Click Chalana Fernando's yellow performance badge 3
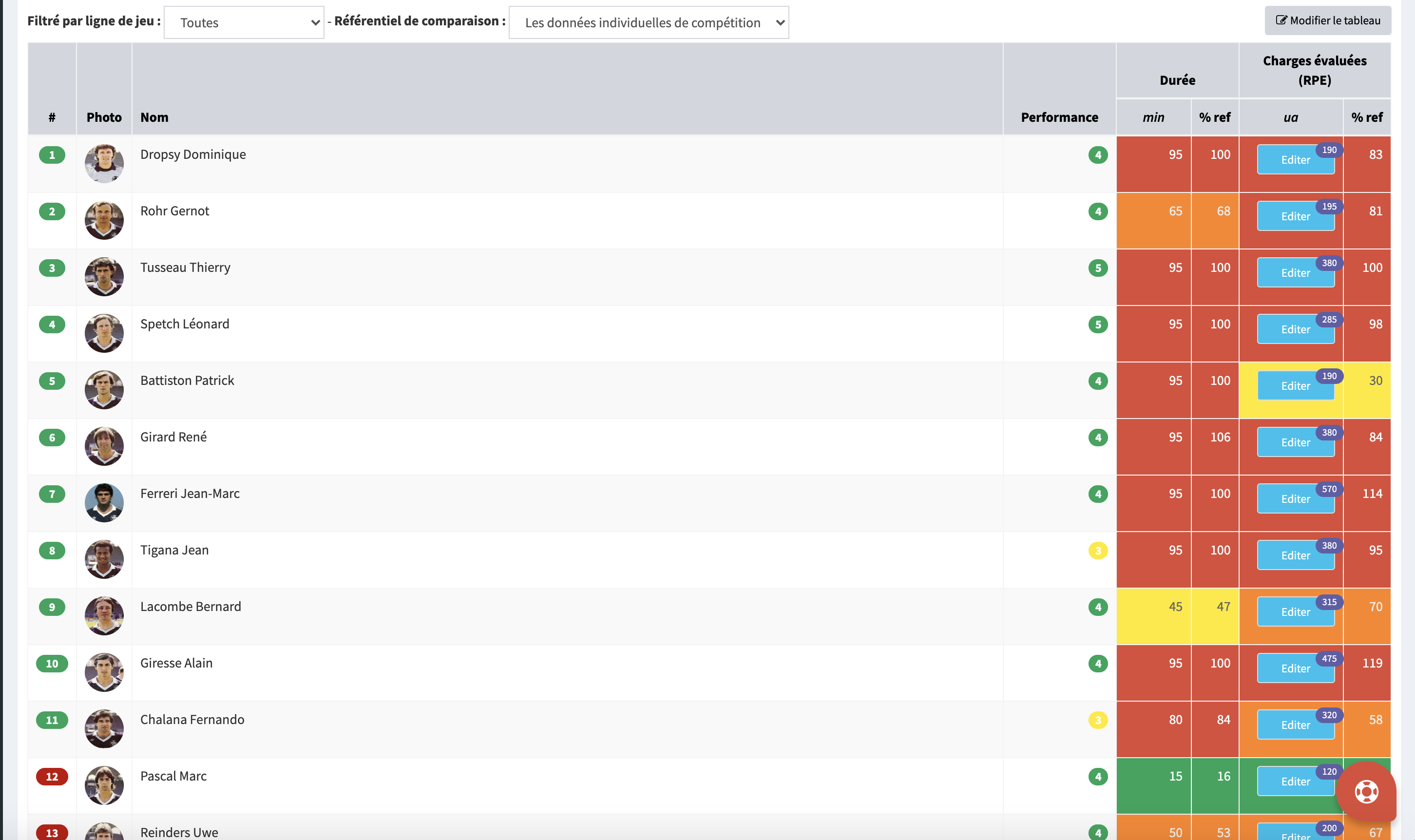This screenshot has height=840, width=1415. pyautogui.click(x=1098, y=720)
